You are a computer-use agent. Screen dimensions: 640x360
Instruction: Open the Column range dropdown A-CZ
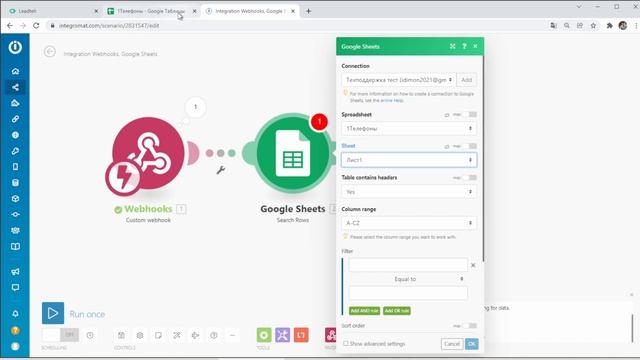click(x=409, y=223)
